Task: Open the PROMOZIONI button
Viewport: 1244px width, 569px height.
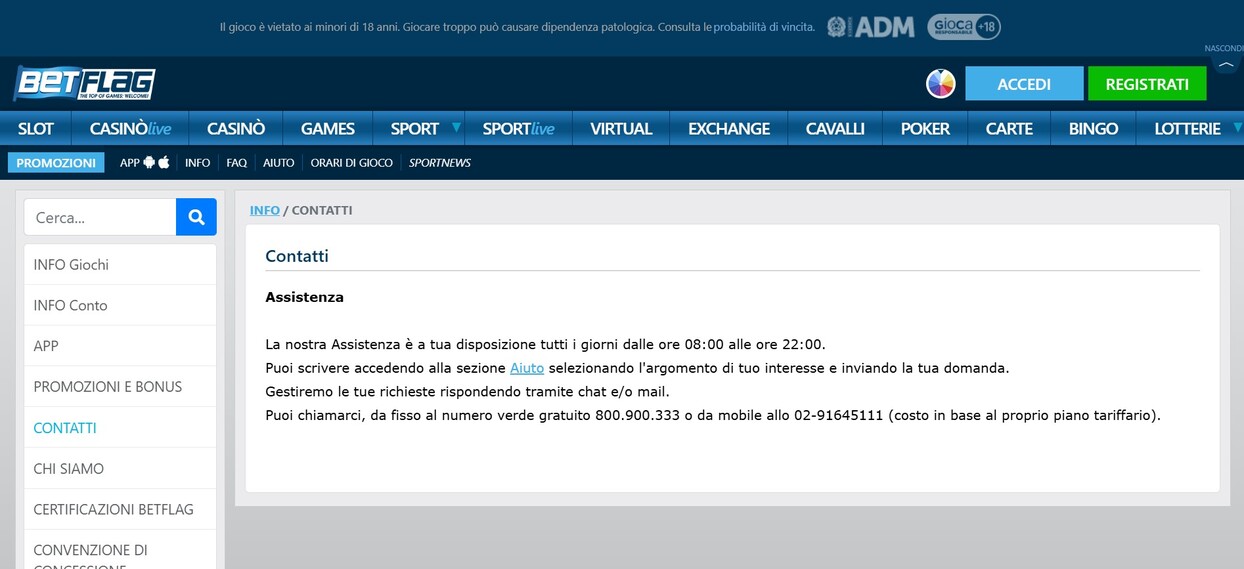Action: click(56, 162)
